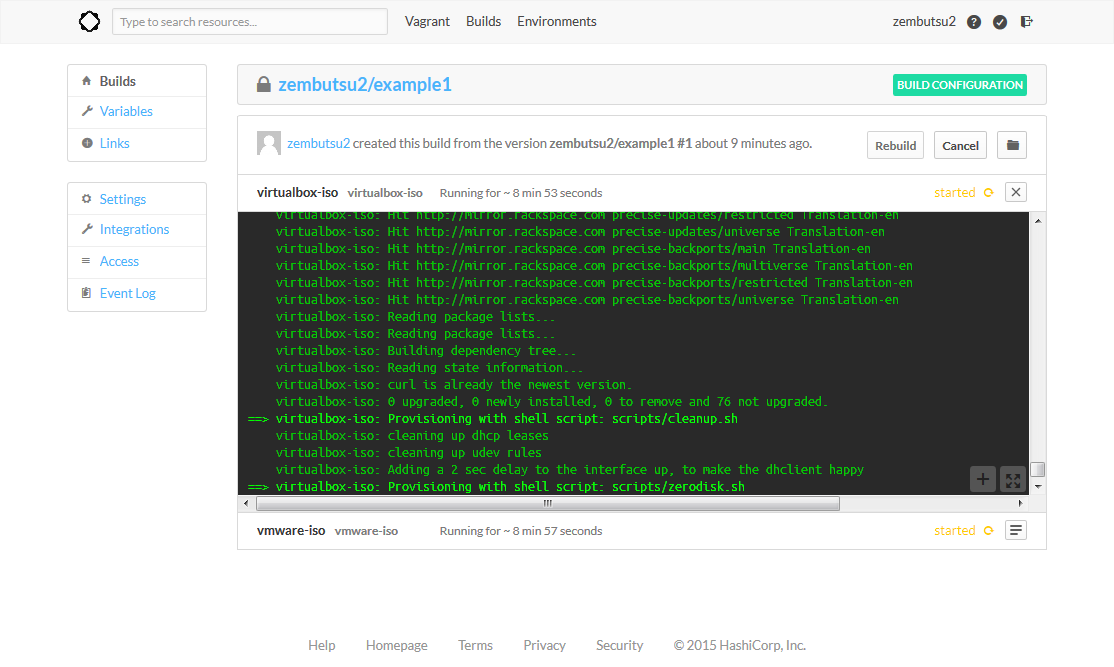The image size is (1114, 667).
Task: Click the Atlas octagon logo
Action: pos(90,21)
